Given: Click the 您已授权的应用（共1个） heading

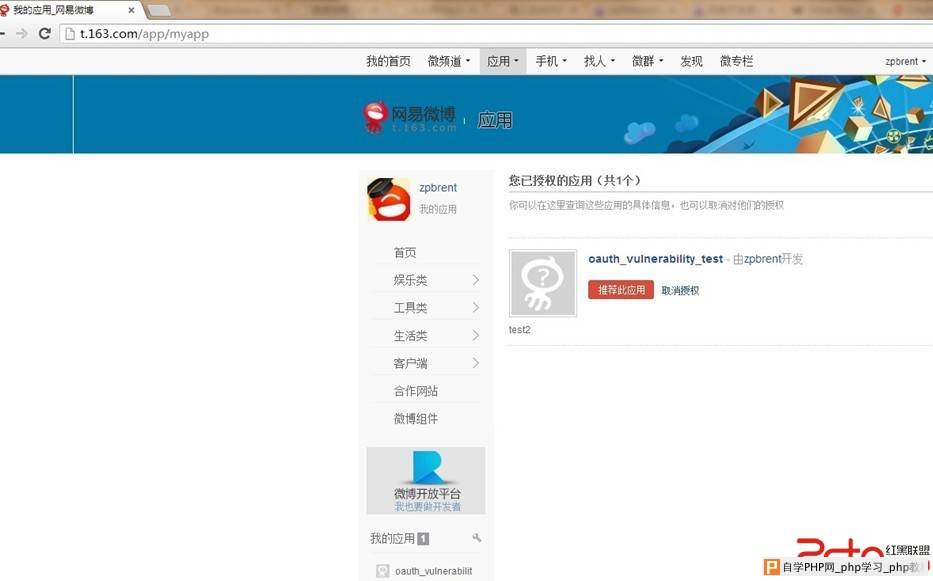Looking at the screenshot, I should (574, 180).
